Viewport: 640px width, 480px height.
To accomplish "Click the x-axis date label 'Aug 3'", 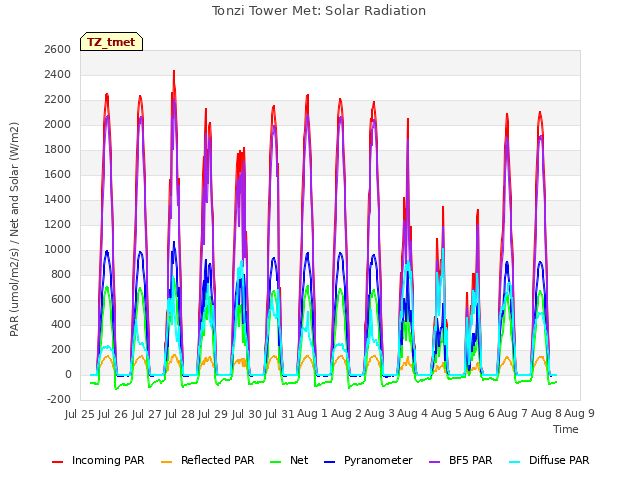I will tap(380, 414).
